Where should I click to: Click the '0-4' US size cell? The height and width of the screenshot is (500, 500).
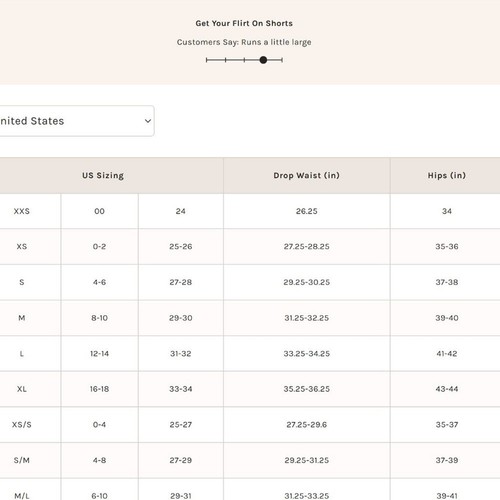point(99,425)
